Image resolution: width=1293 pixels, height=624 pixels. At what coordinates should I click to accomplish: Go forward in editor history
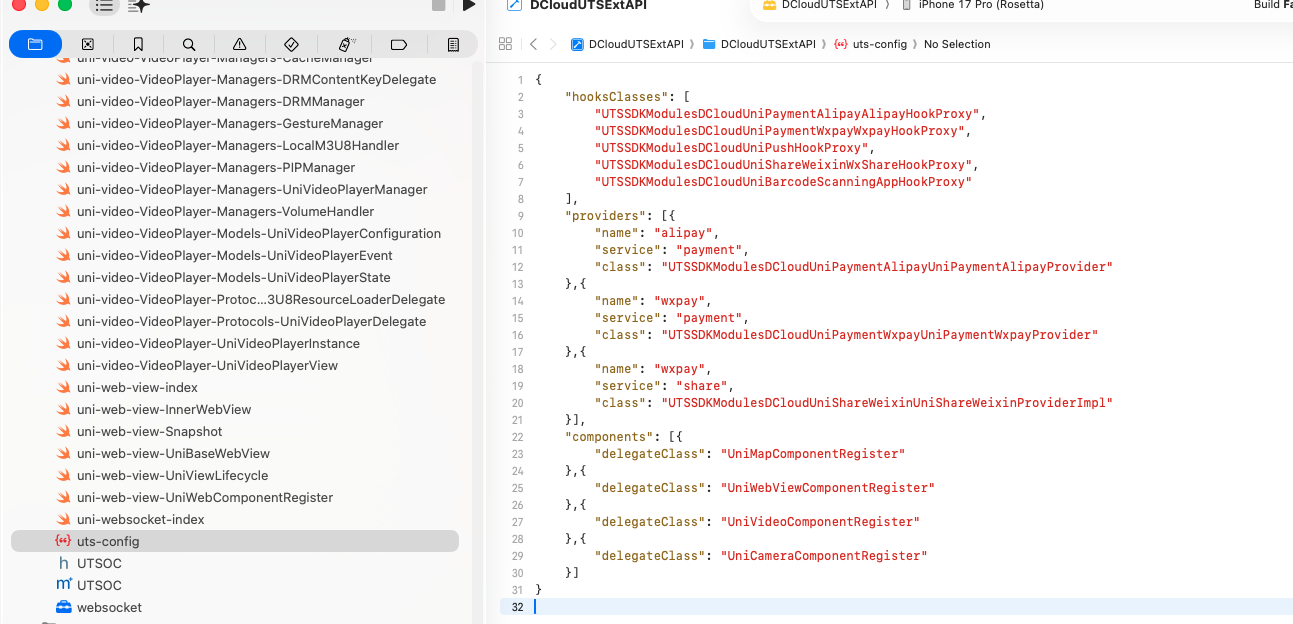click(x=553, y=44)
